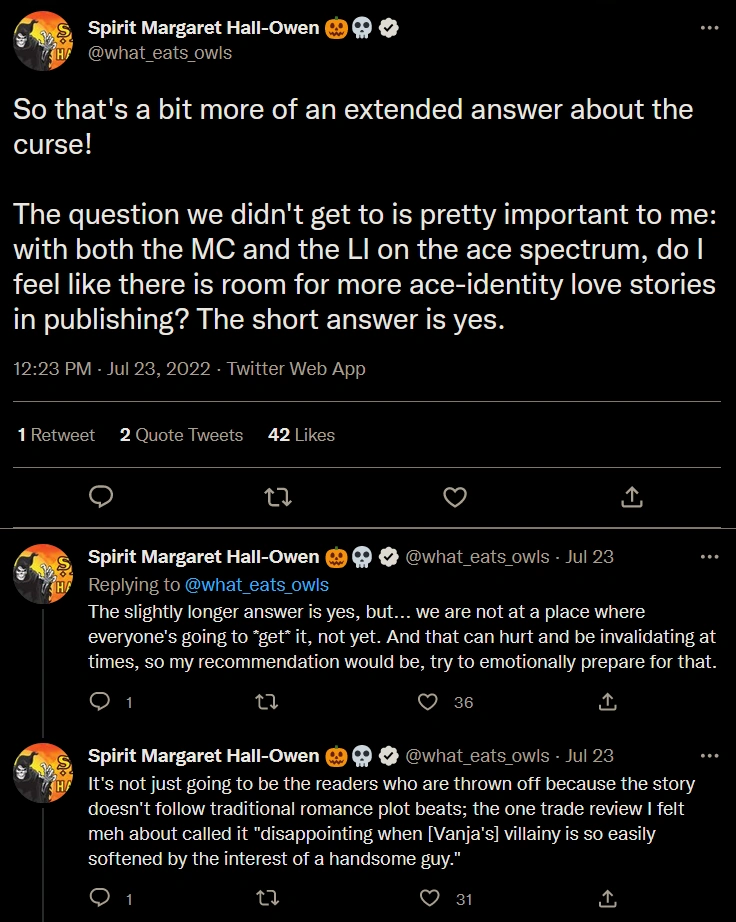The image size is (736, 922).
Task: View who made the 1 Retweet
Action: 56,435
